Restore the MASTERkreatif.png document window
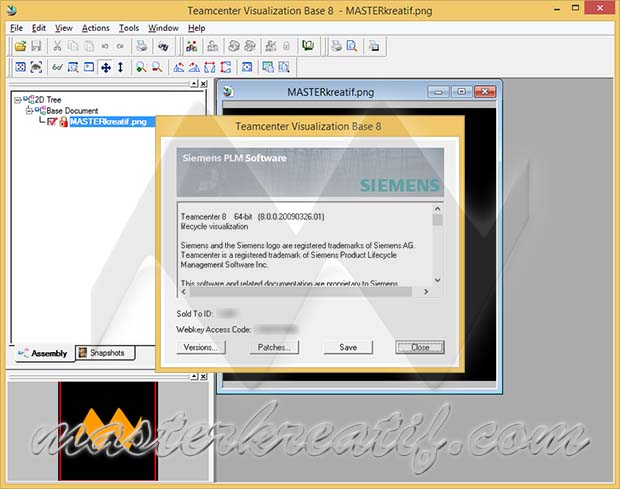620x489 pixels. point(461,92)
